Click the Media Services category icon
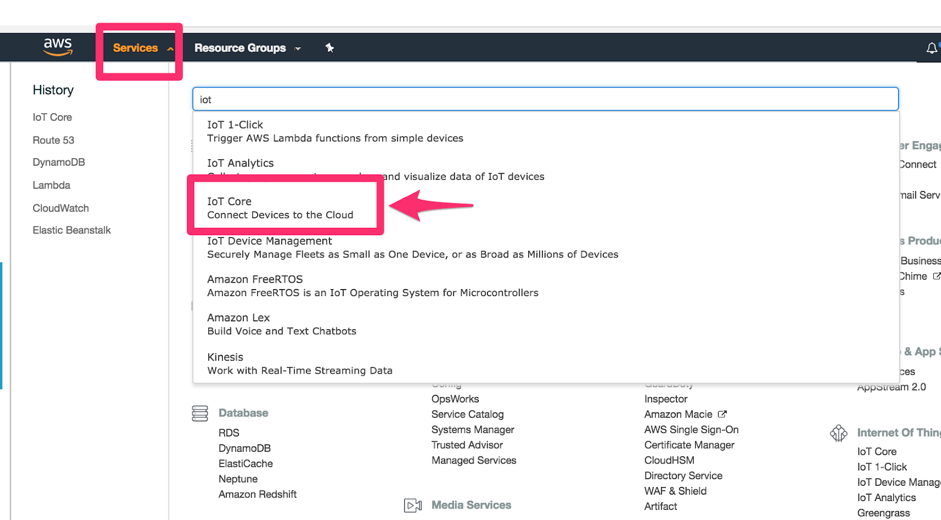 pos(412,506)
